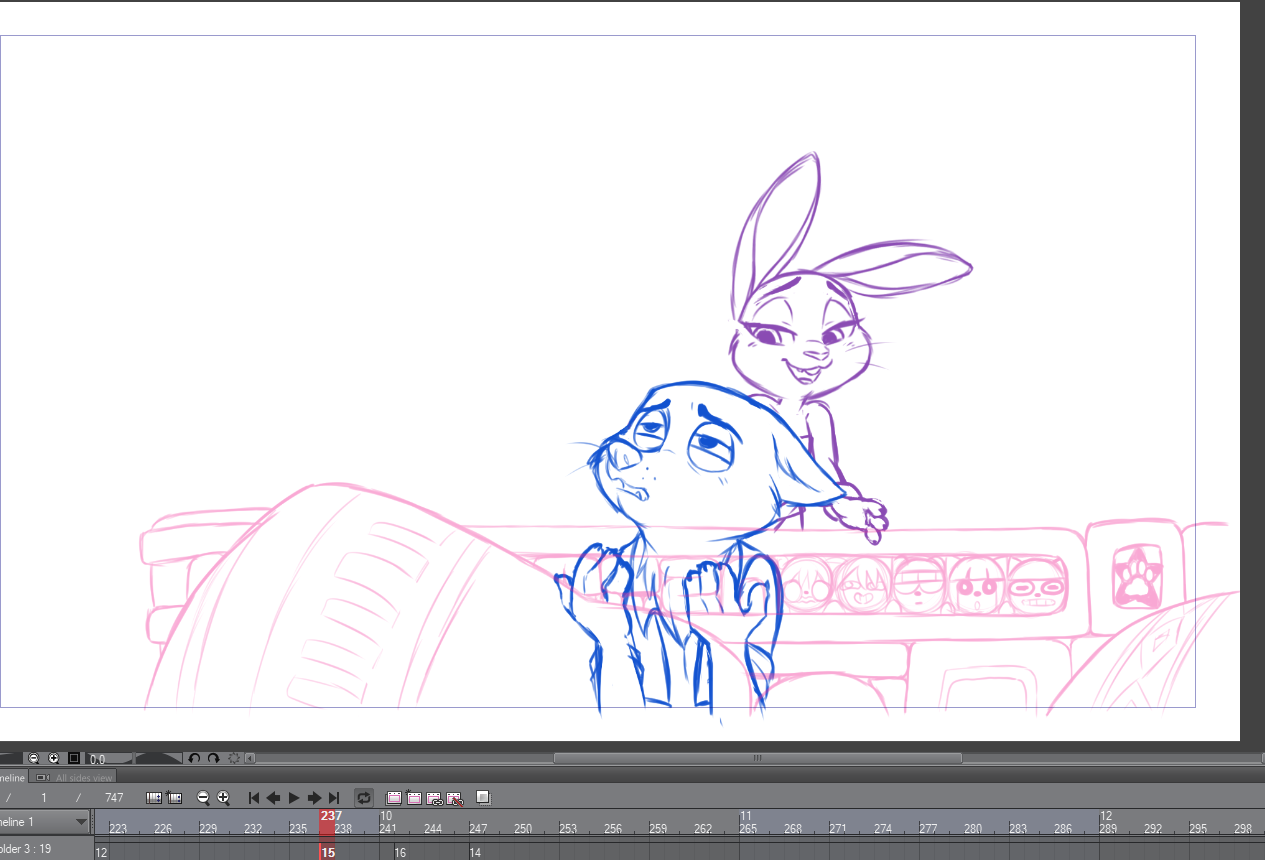
Task: Open the Timeline 1 dropdown
Action: click(x=81, y=823)
